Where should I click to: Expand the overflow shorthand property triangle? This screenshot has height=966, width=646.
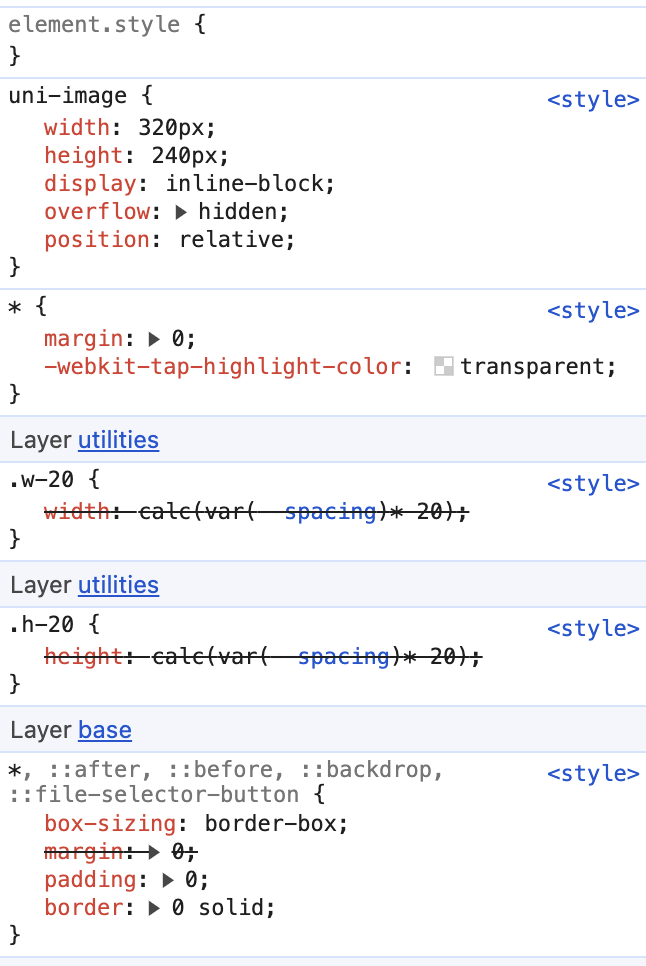181,212
